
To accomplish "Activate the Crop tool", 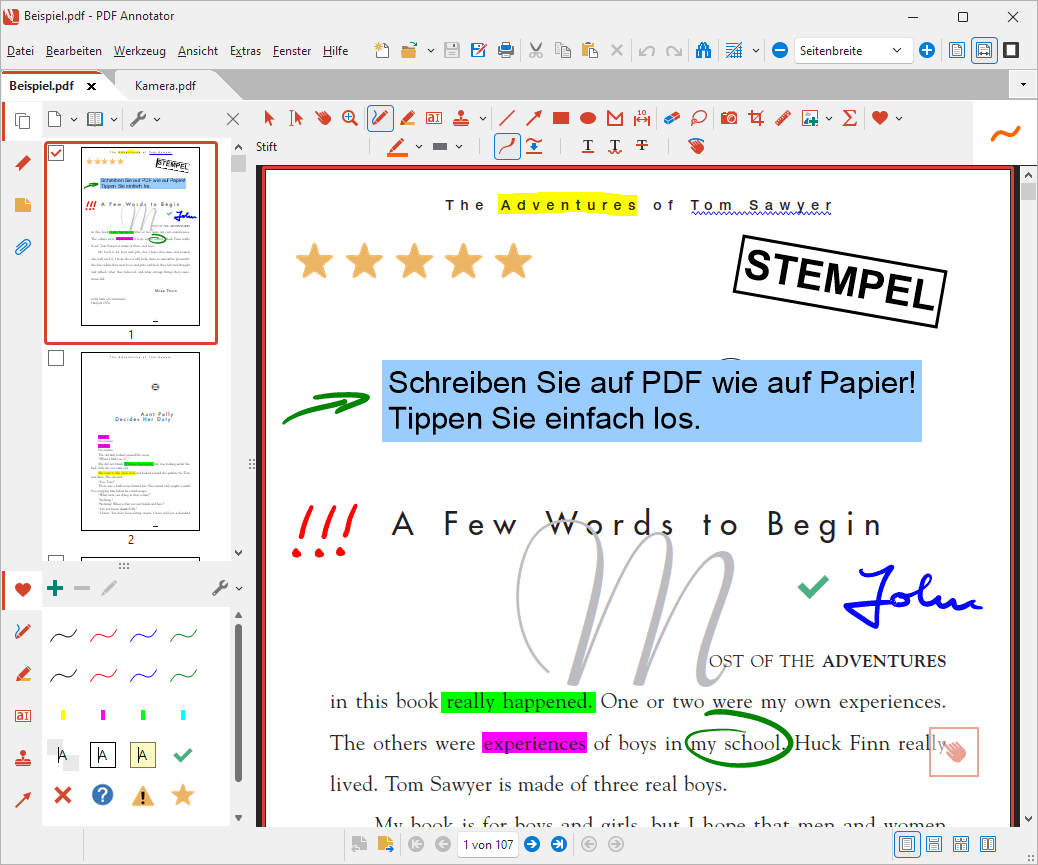I will click(756, 117).
